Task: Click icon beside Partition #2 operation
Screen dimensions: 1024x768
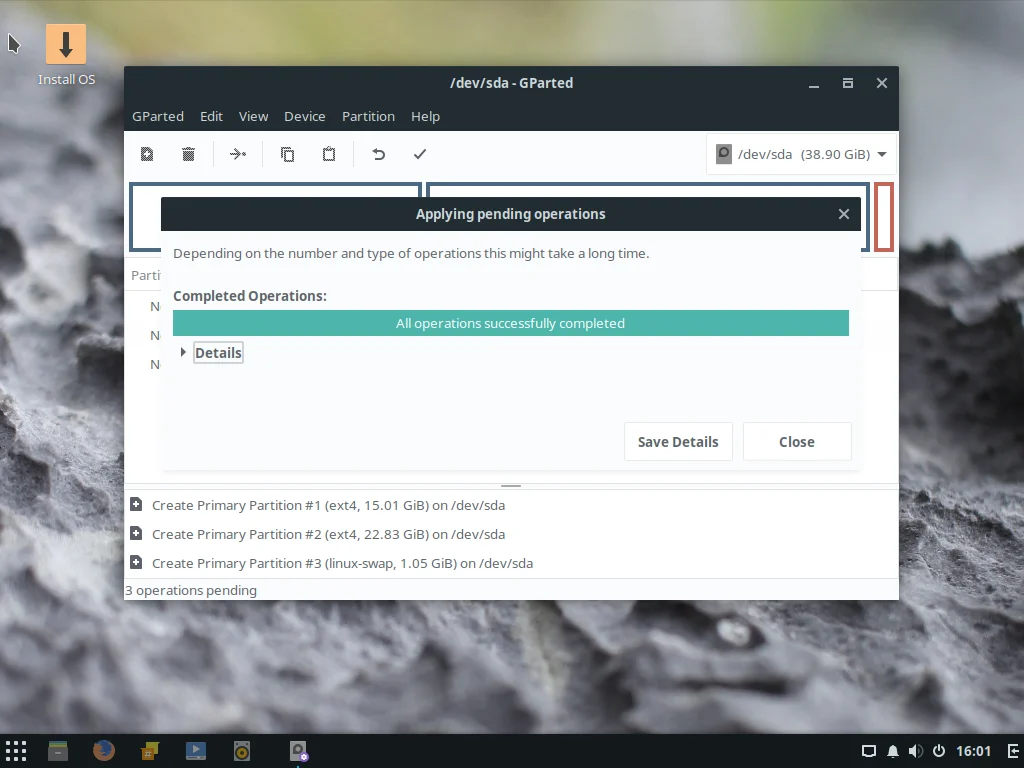Action: click(136, 534)
